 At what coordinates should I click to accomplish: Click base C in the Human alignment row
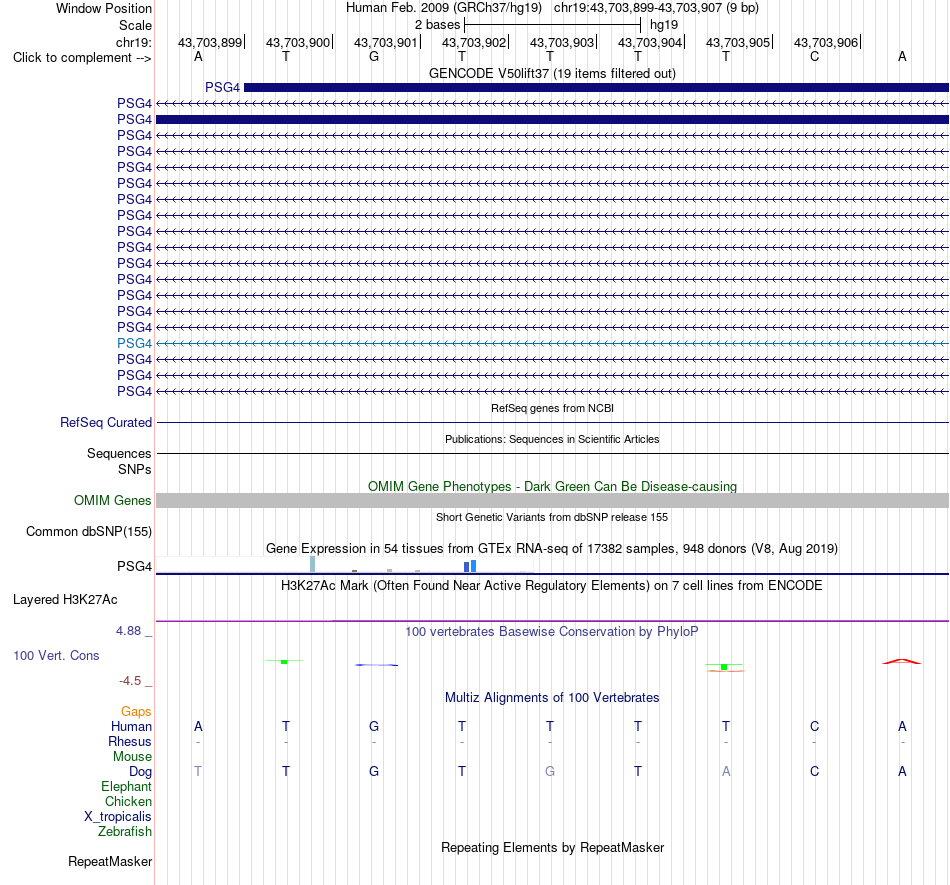click(814, 726)
